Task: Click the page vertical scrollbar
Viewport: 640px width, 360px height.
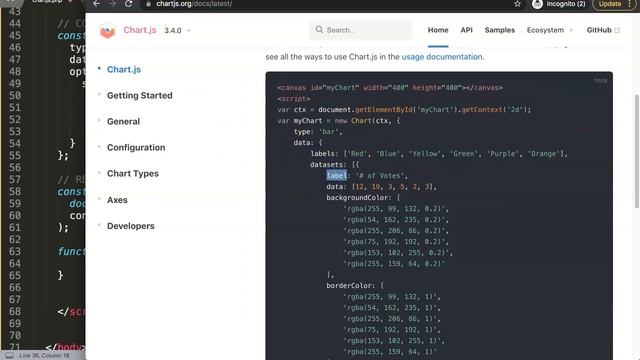Action: click(x=636, y=151)
